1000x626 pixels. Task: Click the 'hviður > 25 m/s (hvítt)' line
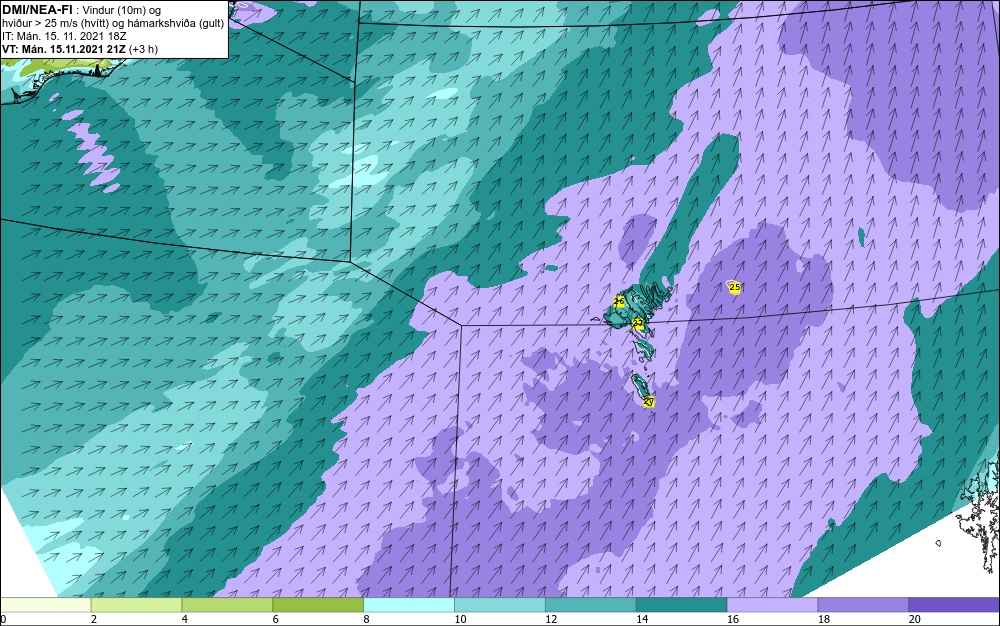[x=55, y=24]
